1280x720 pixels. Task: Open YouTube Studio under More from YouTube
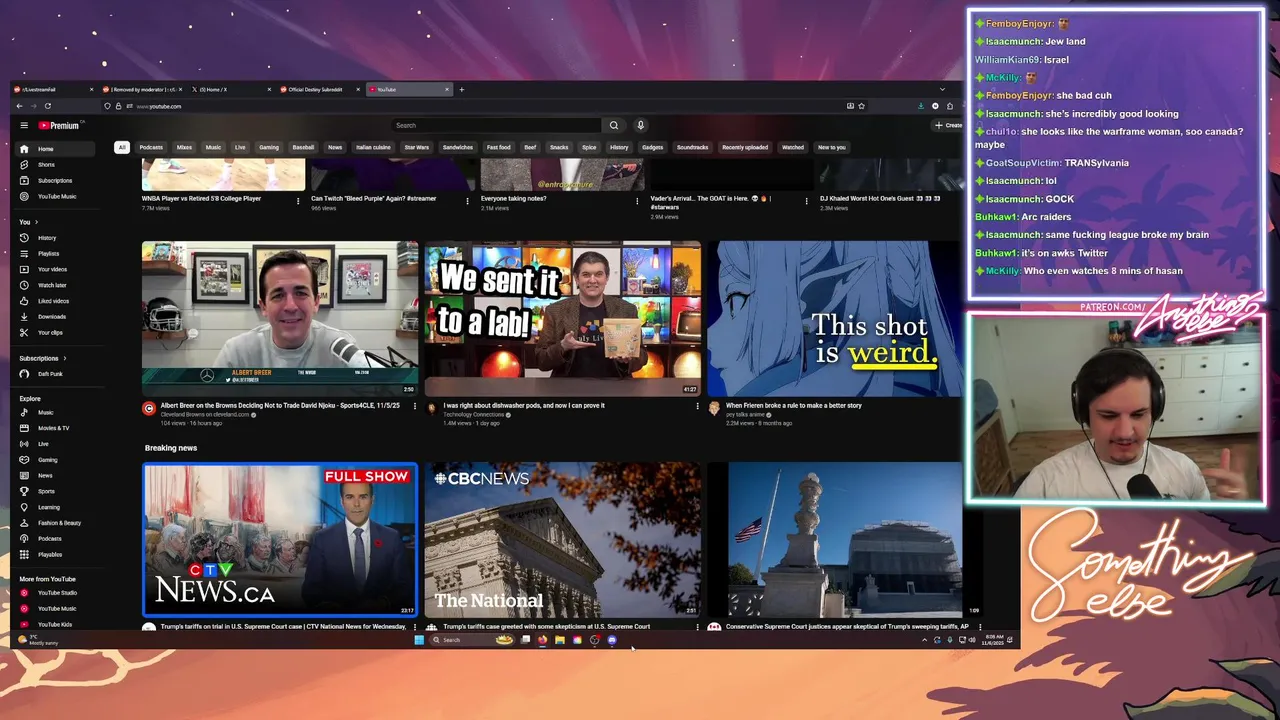(x=57, y=593)
